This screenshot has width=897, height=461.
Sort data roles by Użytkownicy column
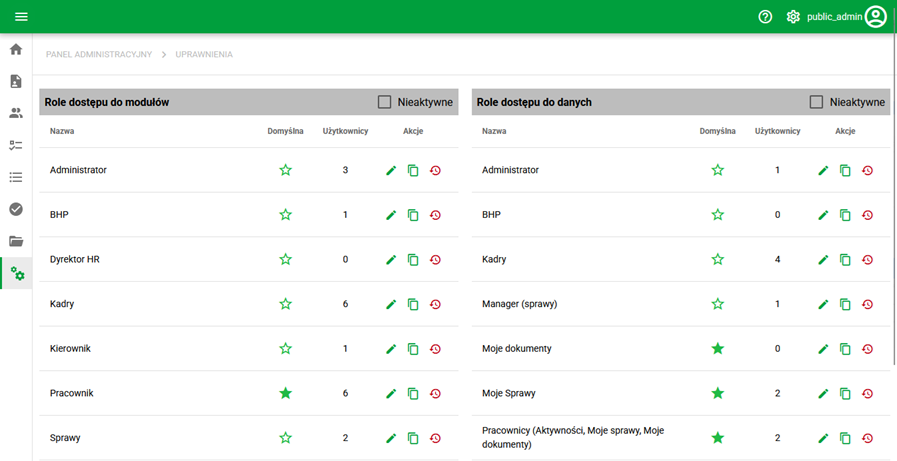pos(777,131)
